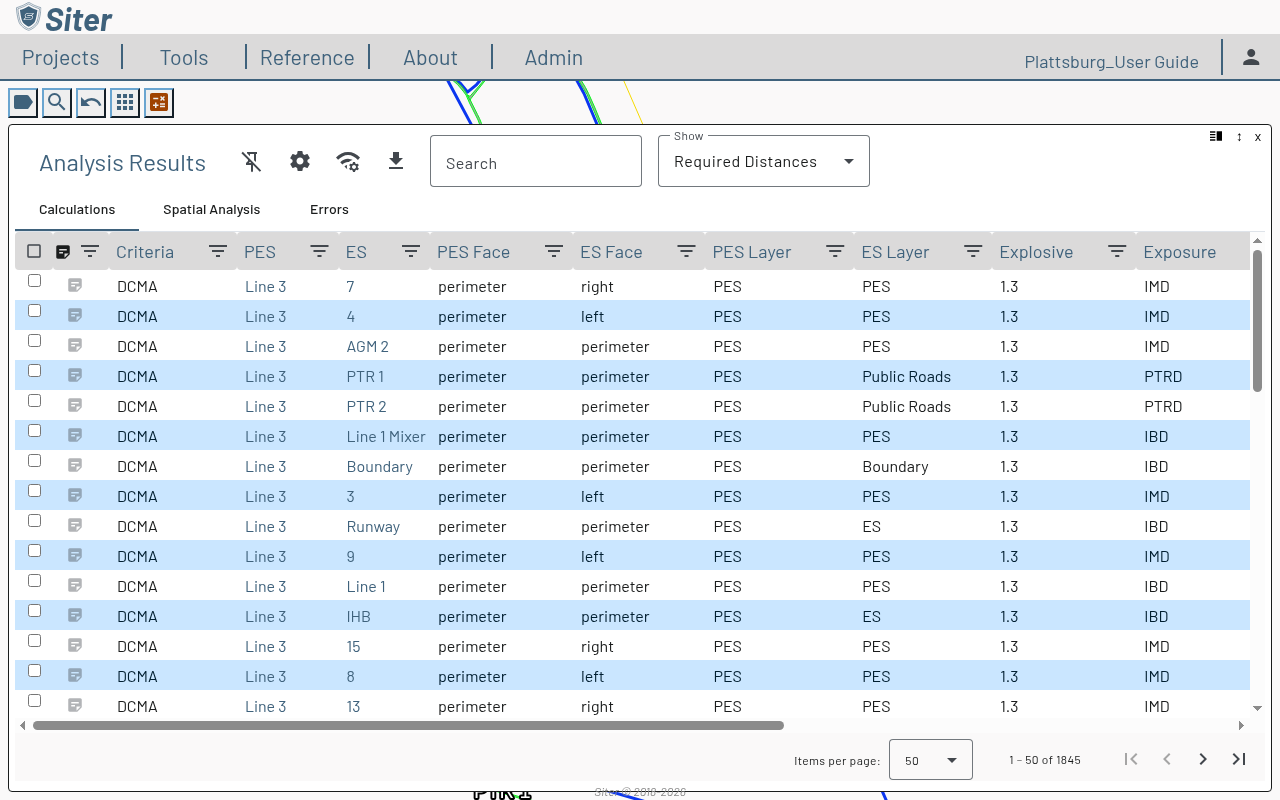Viewport: 1280px width, 800px height.
Task: Click the notes column header icon
Action: (63, 252)
